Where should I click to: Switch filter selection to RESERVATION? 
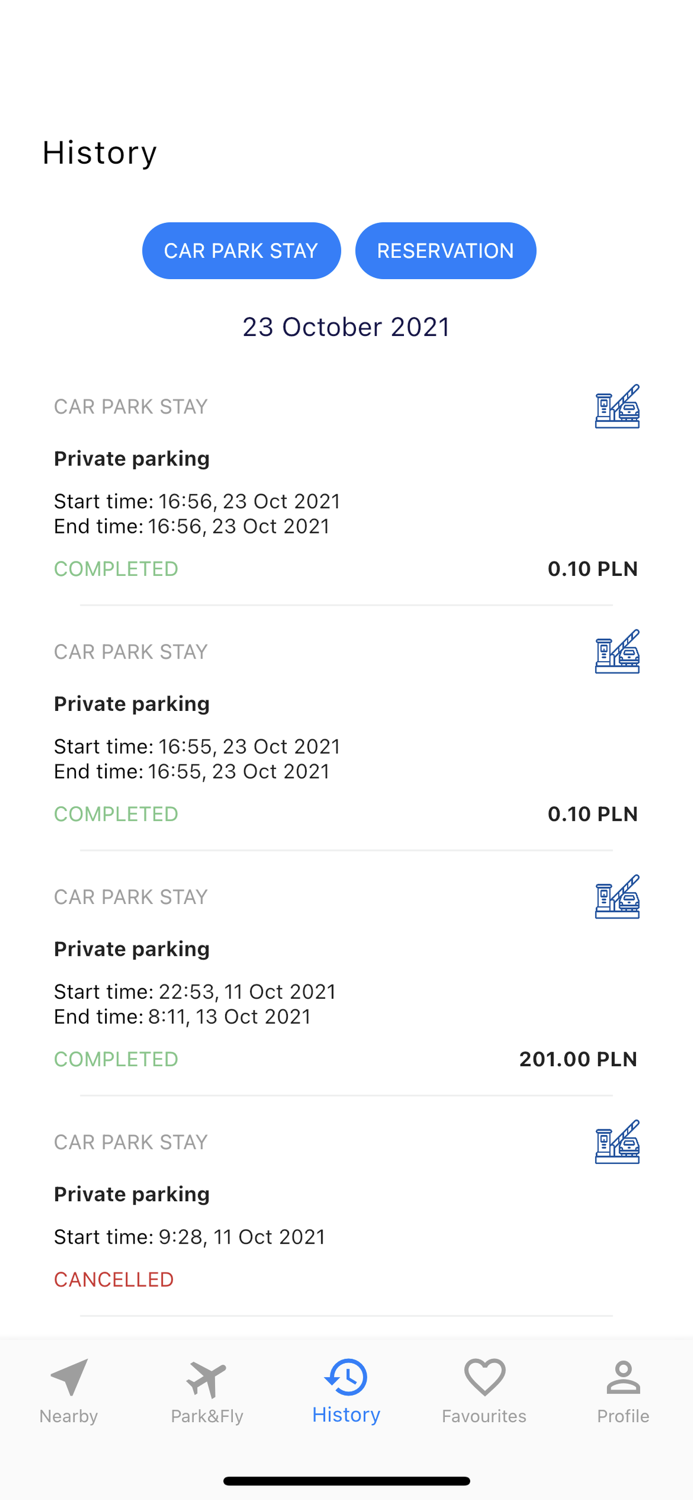tap(446, 250)
